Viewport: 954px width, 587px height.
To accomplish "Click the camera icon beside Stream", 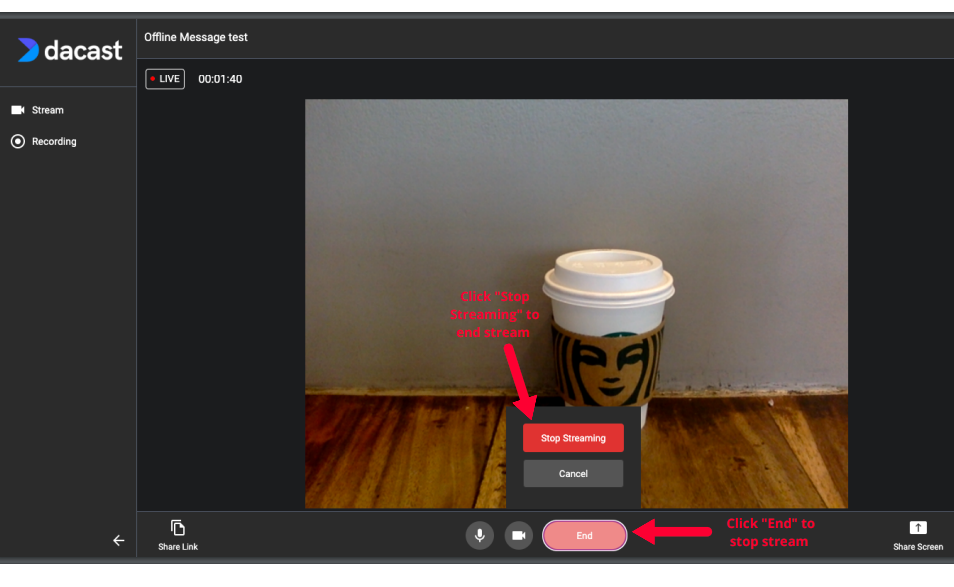I will point(18,110).
